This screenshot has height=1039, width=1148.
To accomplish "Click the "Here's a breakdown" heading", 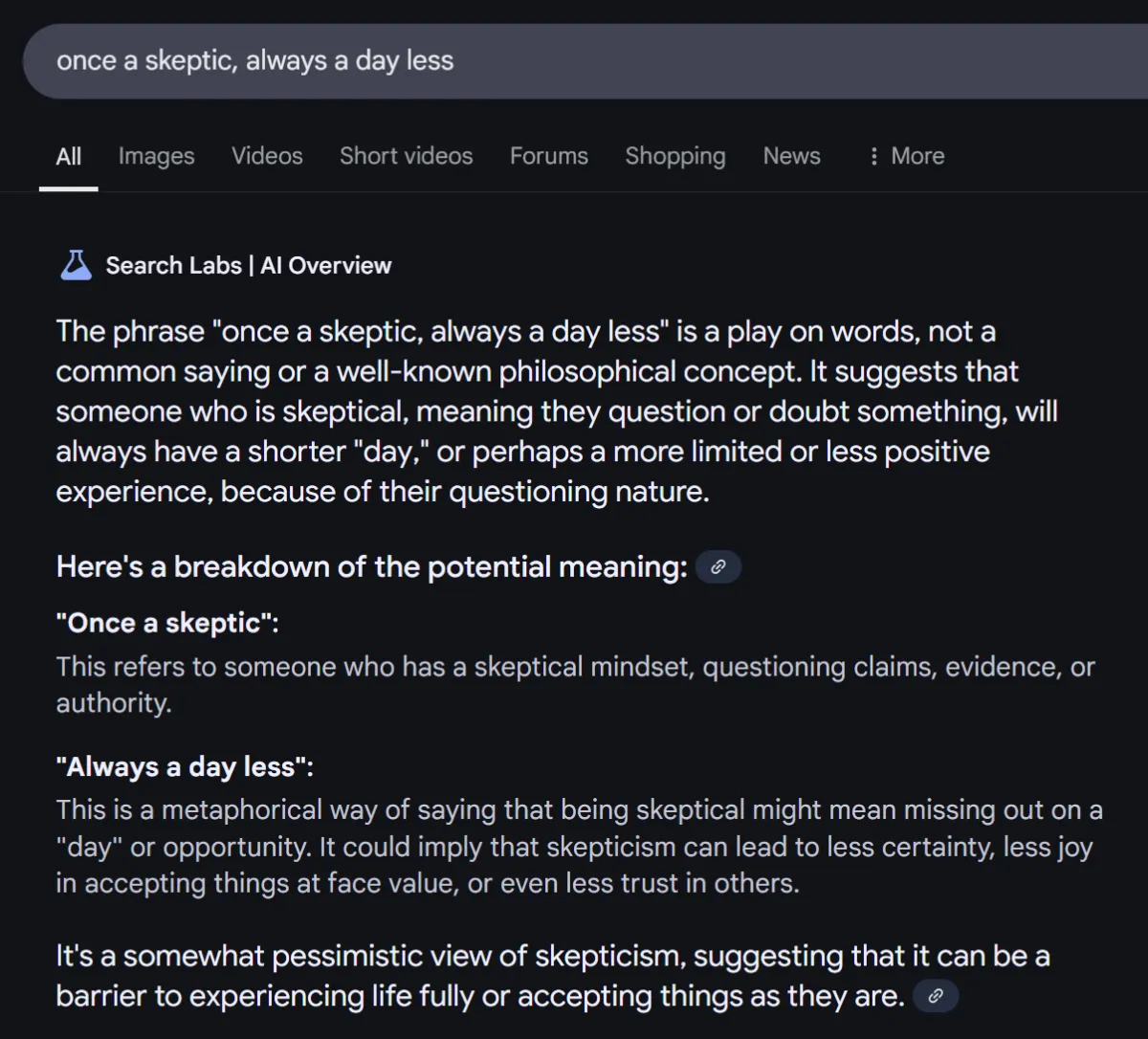I will pyautogui.click(x=371, y=567).
